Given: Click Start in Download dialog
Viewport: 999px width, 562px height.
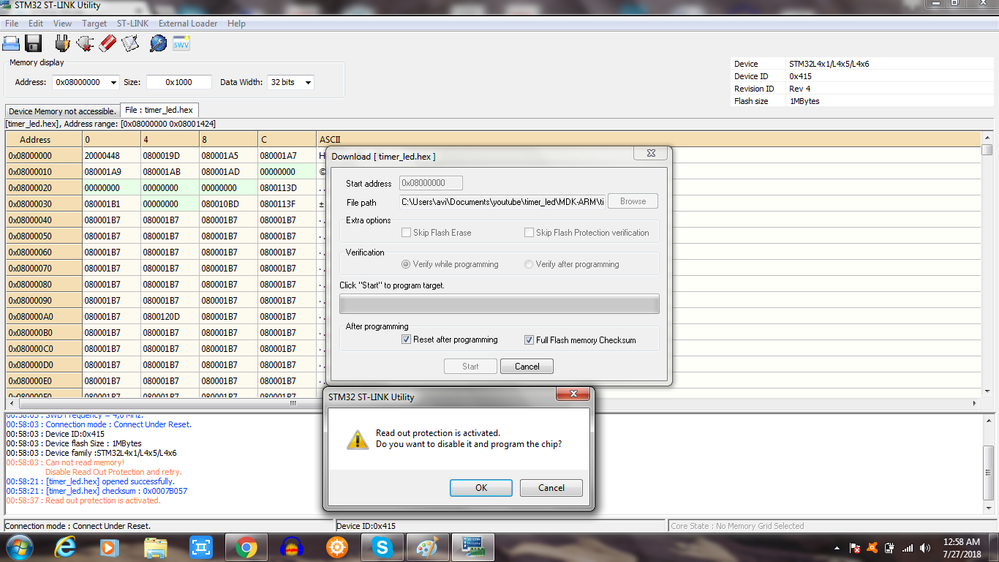Looking at the screenshot, I should point(470,366).
